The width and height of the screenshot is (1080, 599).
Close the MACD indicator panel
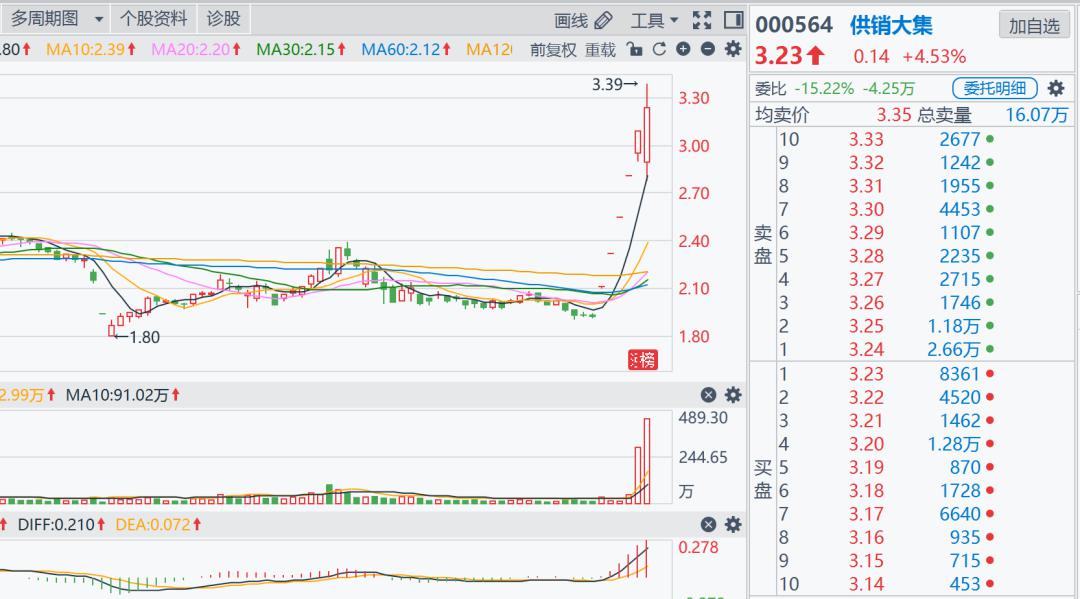[708, 524]
